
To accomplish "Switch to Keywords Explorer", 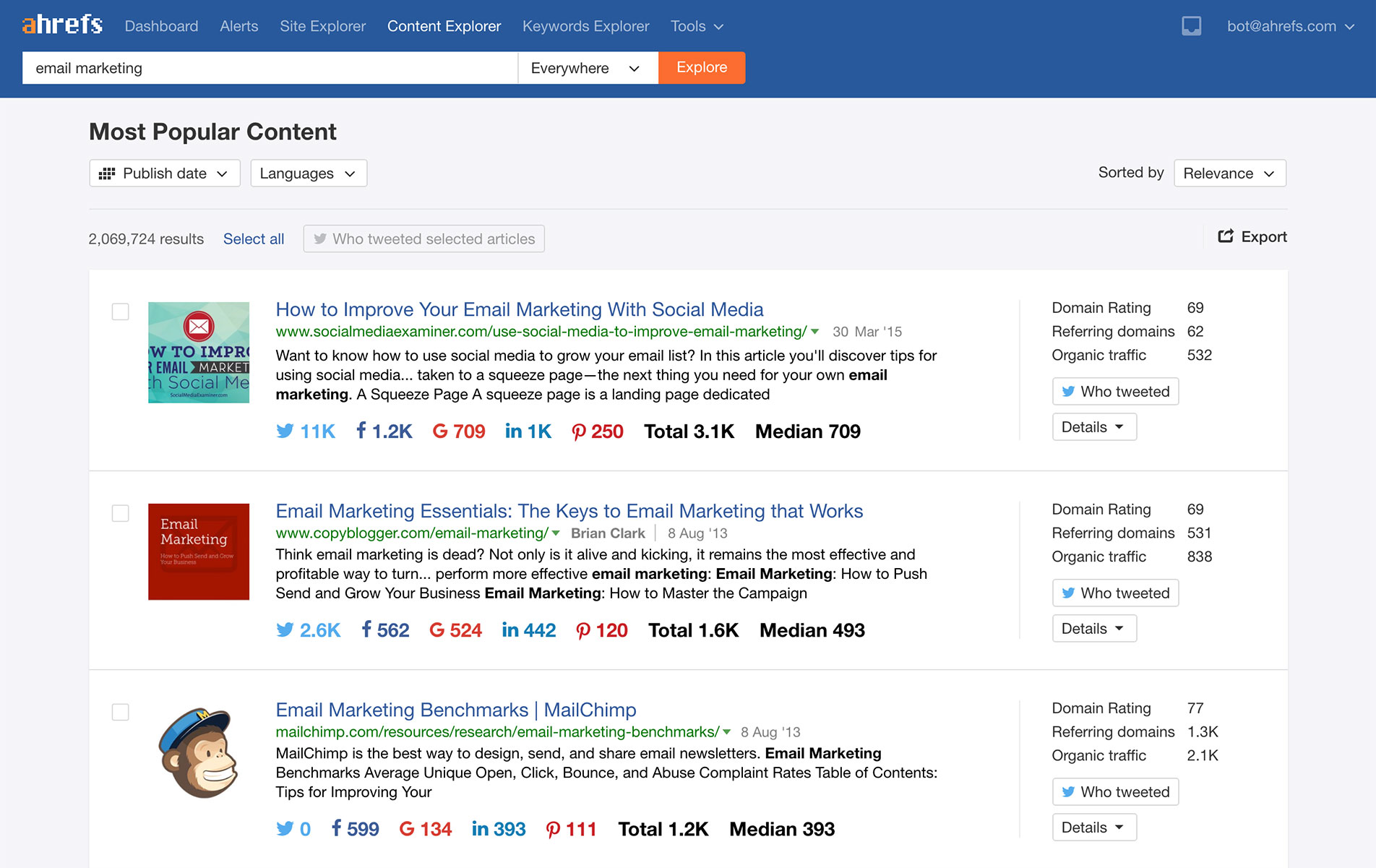I will pos(585,26).
